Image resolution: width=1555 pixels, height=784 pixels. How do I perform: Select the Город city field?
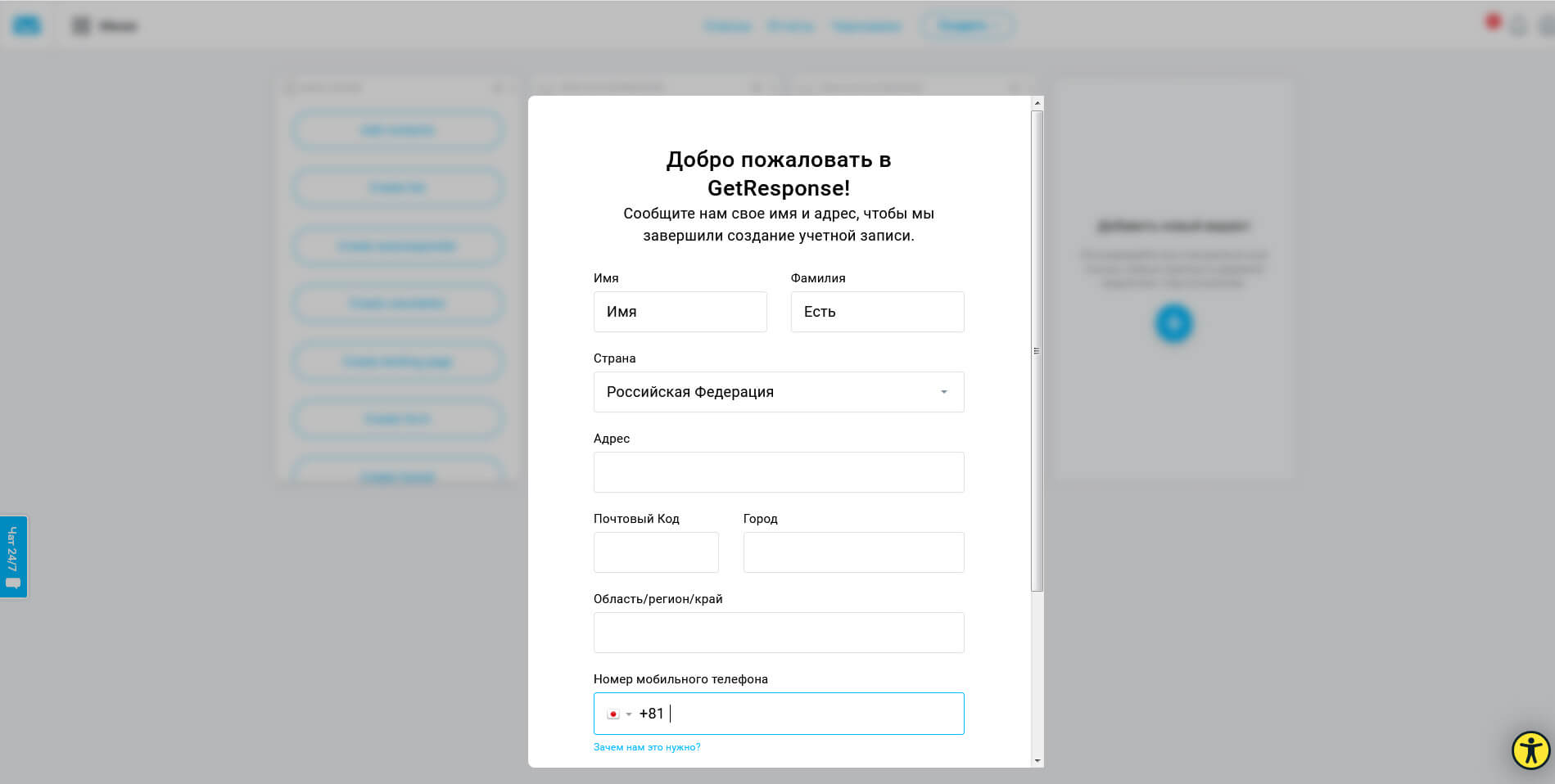[x=853, y=552]
